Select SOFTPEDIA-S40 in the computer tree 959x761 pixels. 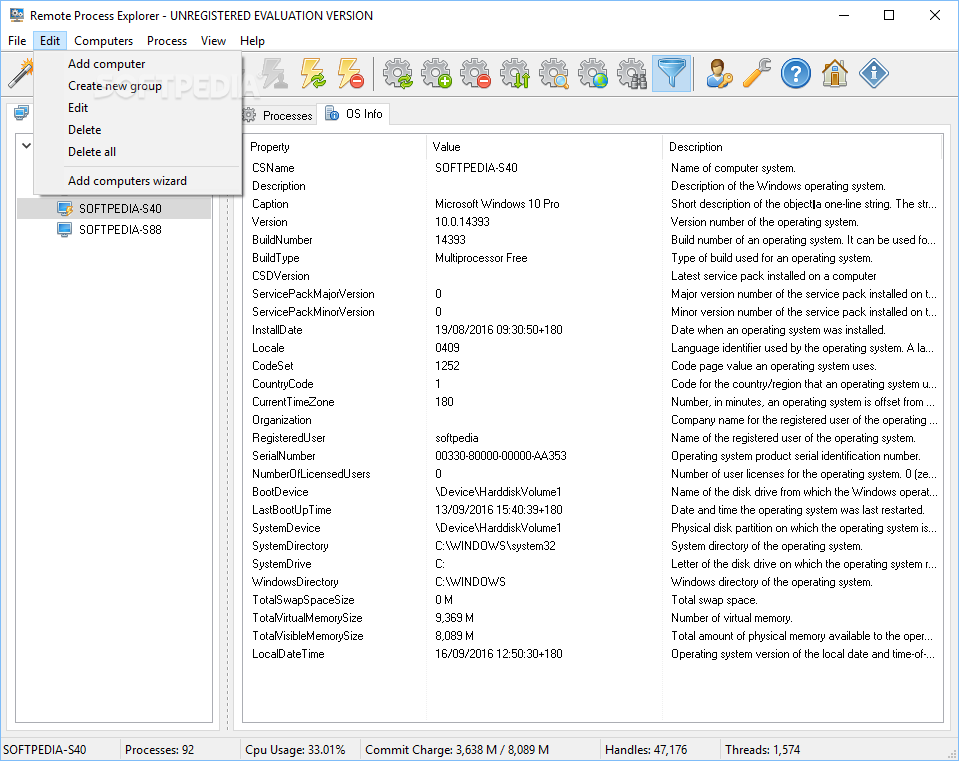(120, 209)
